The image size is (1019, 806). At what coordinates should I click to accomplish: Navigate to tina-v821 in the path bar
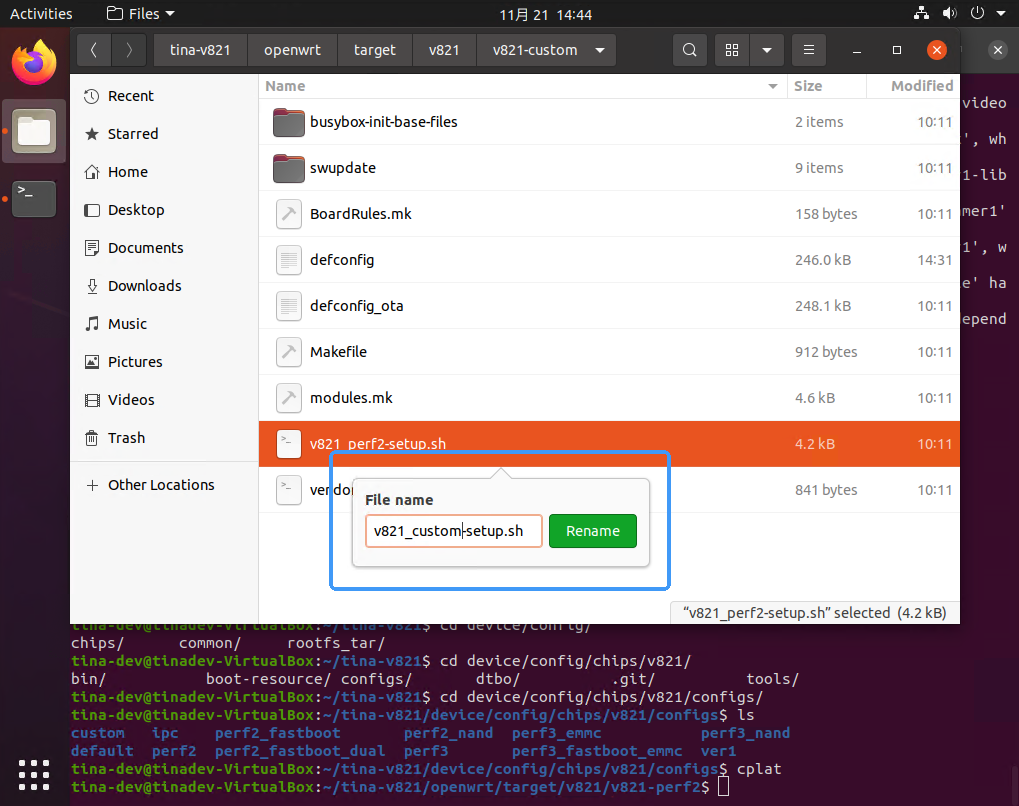click(201, 50)
